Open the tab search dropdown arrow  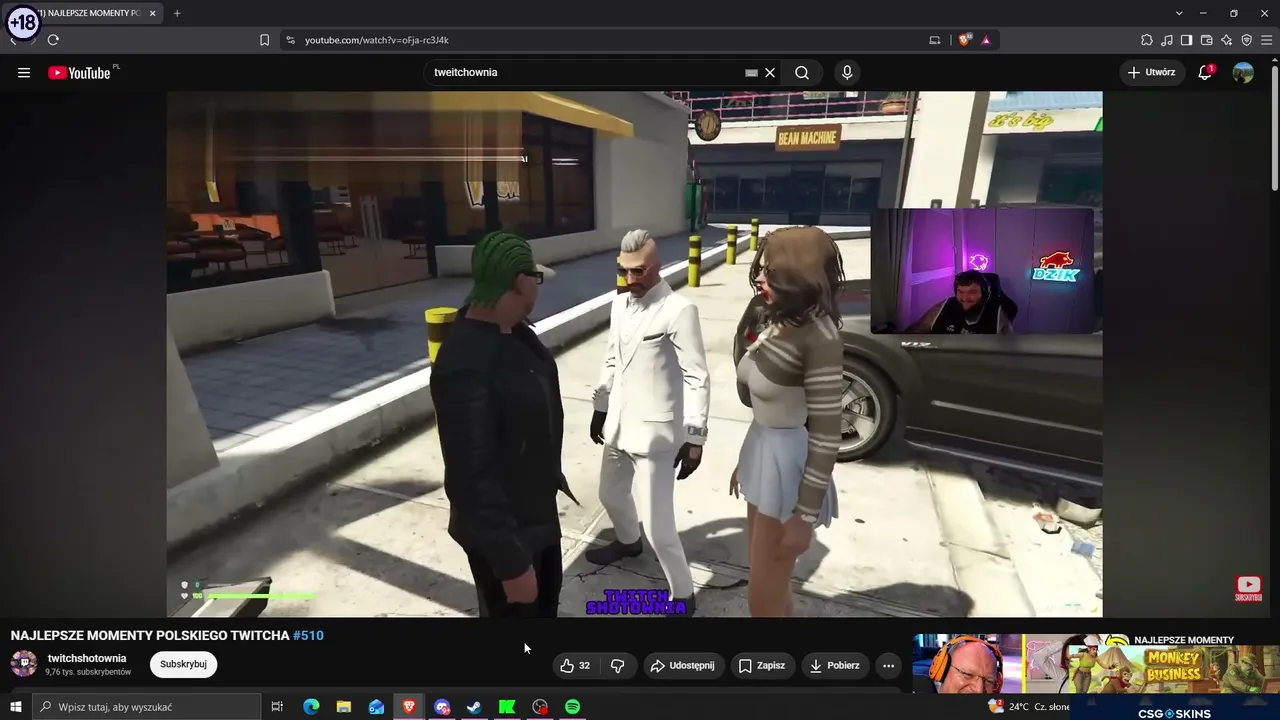[x=1179, y=13]
